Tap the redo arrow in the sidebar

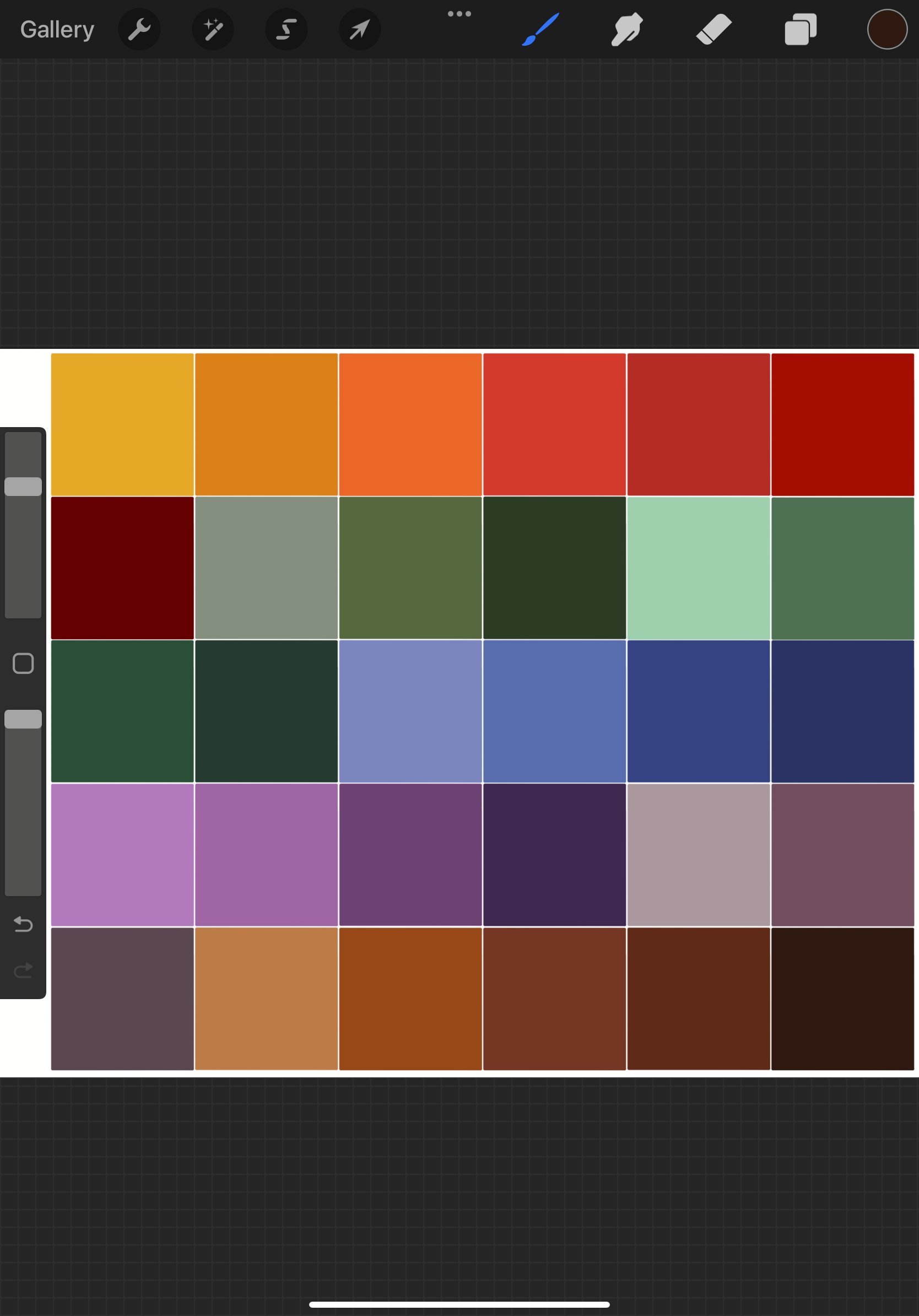click(x=23, y=970)
